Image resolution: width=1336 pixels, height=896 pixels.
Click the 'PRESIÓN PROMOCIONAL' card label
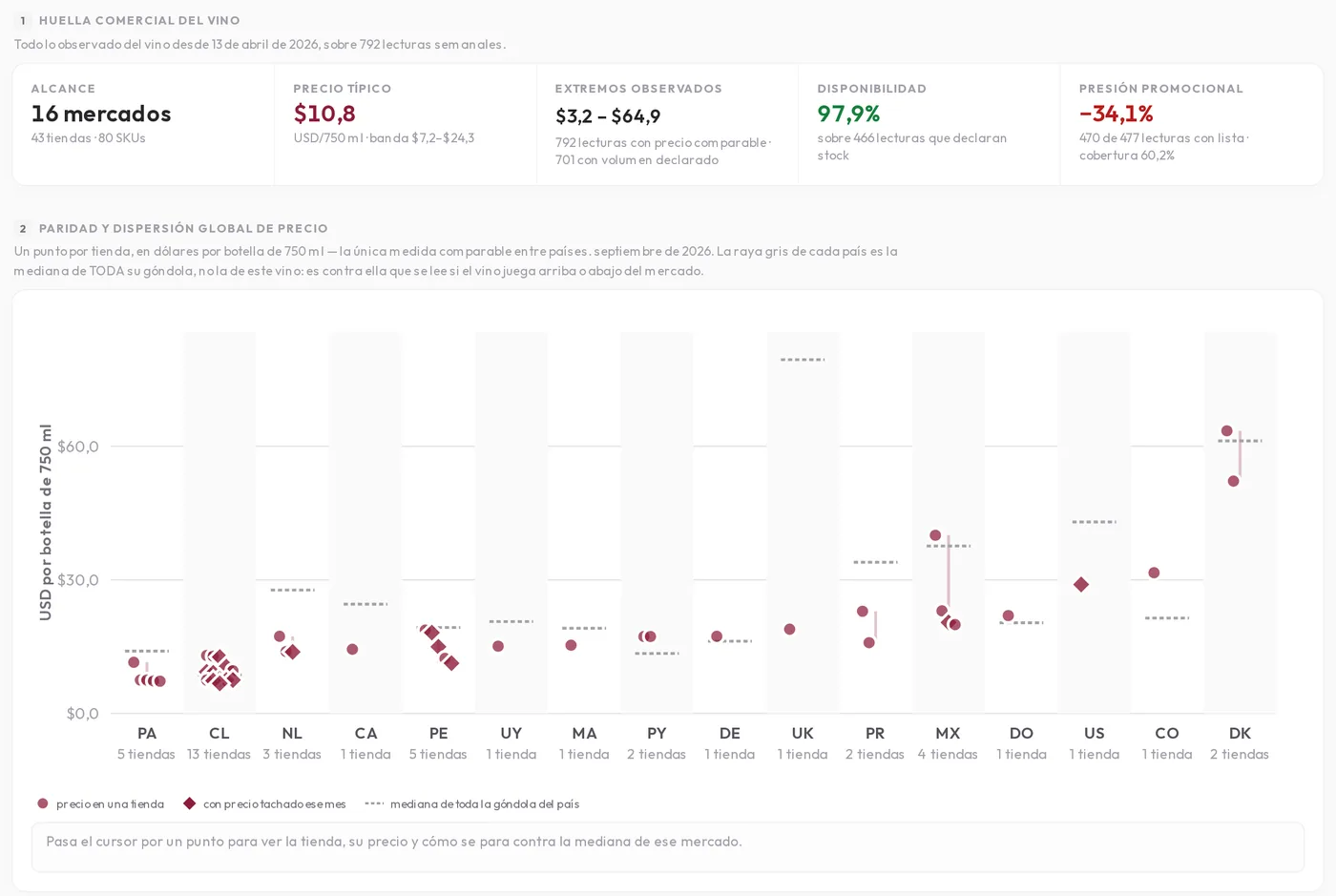pyautogui.click(x=1161, y=89)
